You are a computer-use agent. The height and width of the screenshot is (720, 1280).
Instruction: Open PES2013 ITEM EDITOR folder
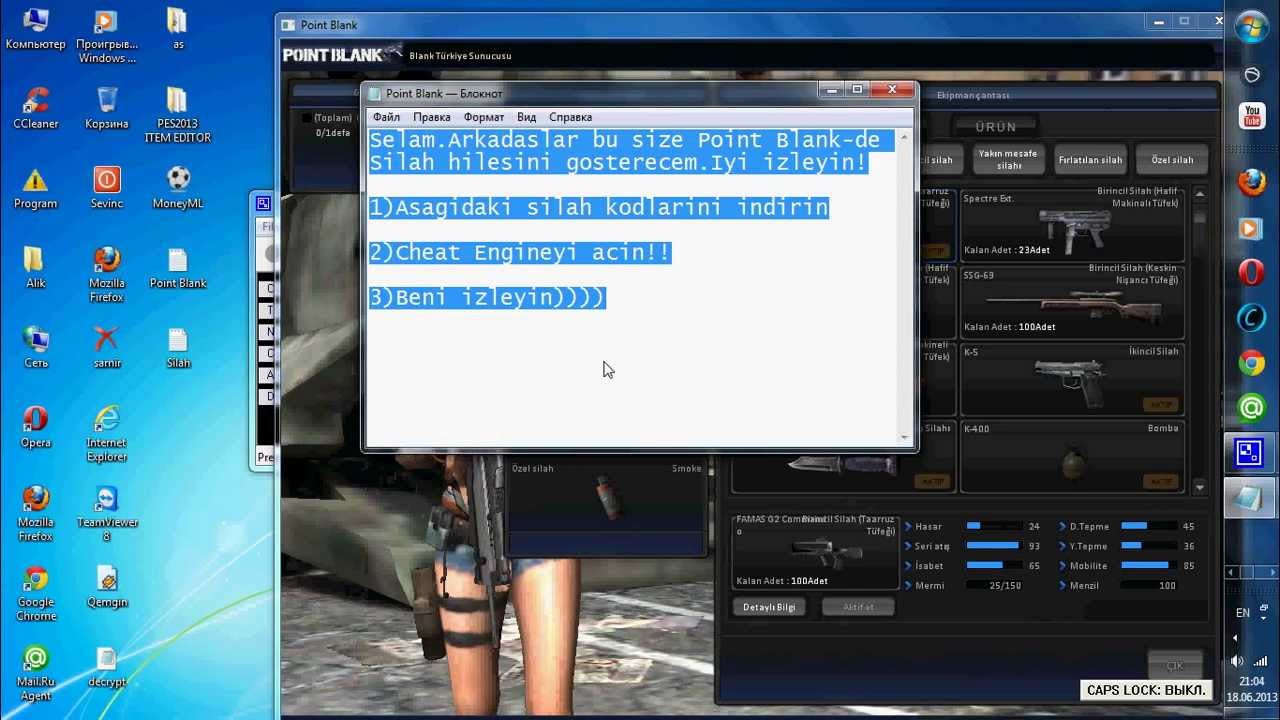[x=178, y=116]
